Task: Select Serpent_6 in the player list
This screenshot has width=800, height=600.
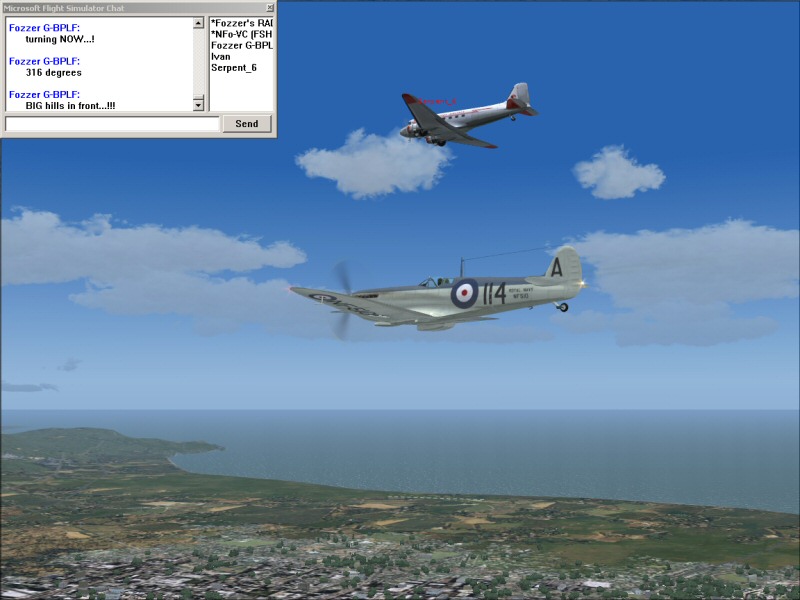Action: (234, 68)
